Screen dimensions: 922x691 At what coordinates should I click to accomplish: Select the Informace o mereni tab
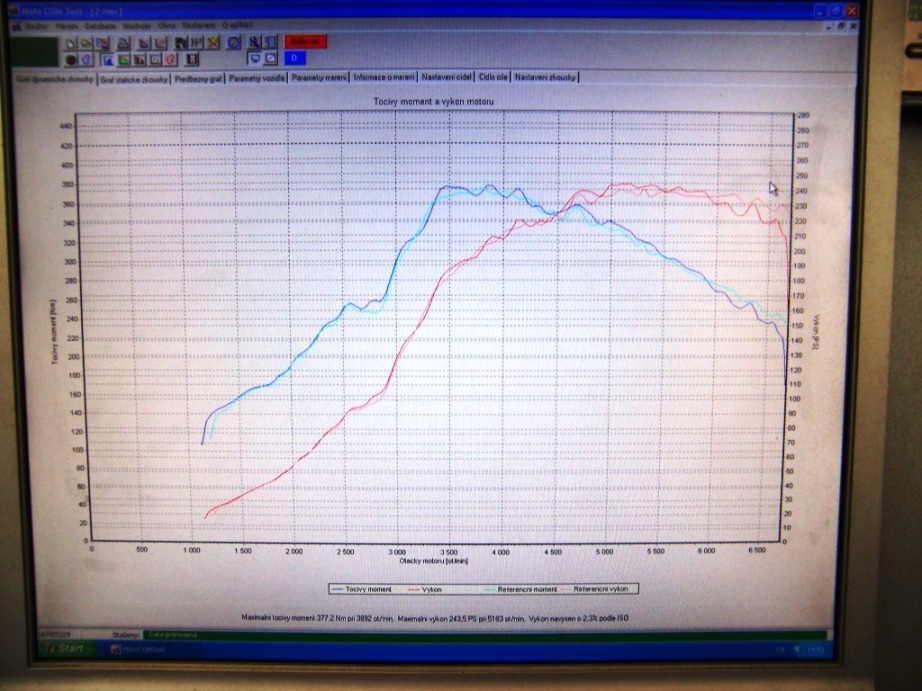click(x=384, y=78)
